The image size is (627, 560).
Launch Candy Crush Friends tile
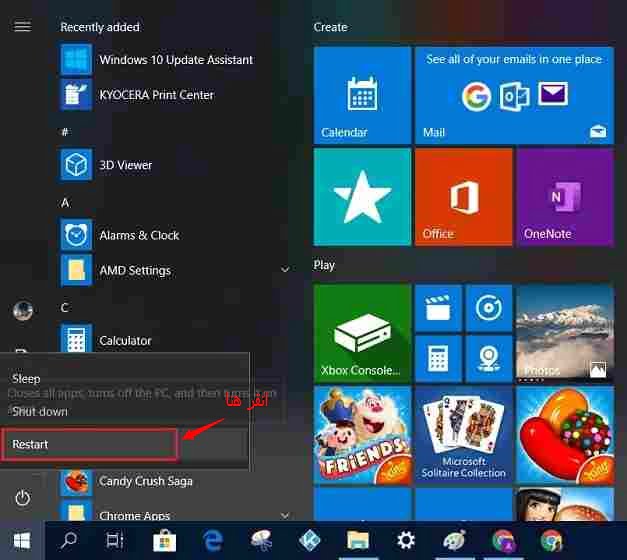(362, 435)
